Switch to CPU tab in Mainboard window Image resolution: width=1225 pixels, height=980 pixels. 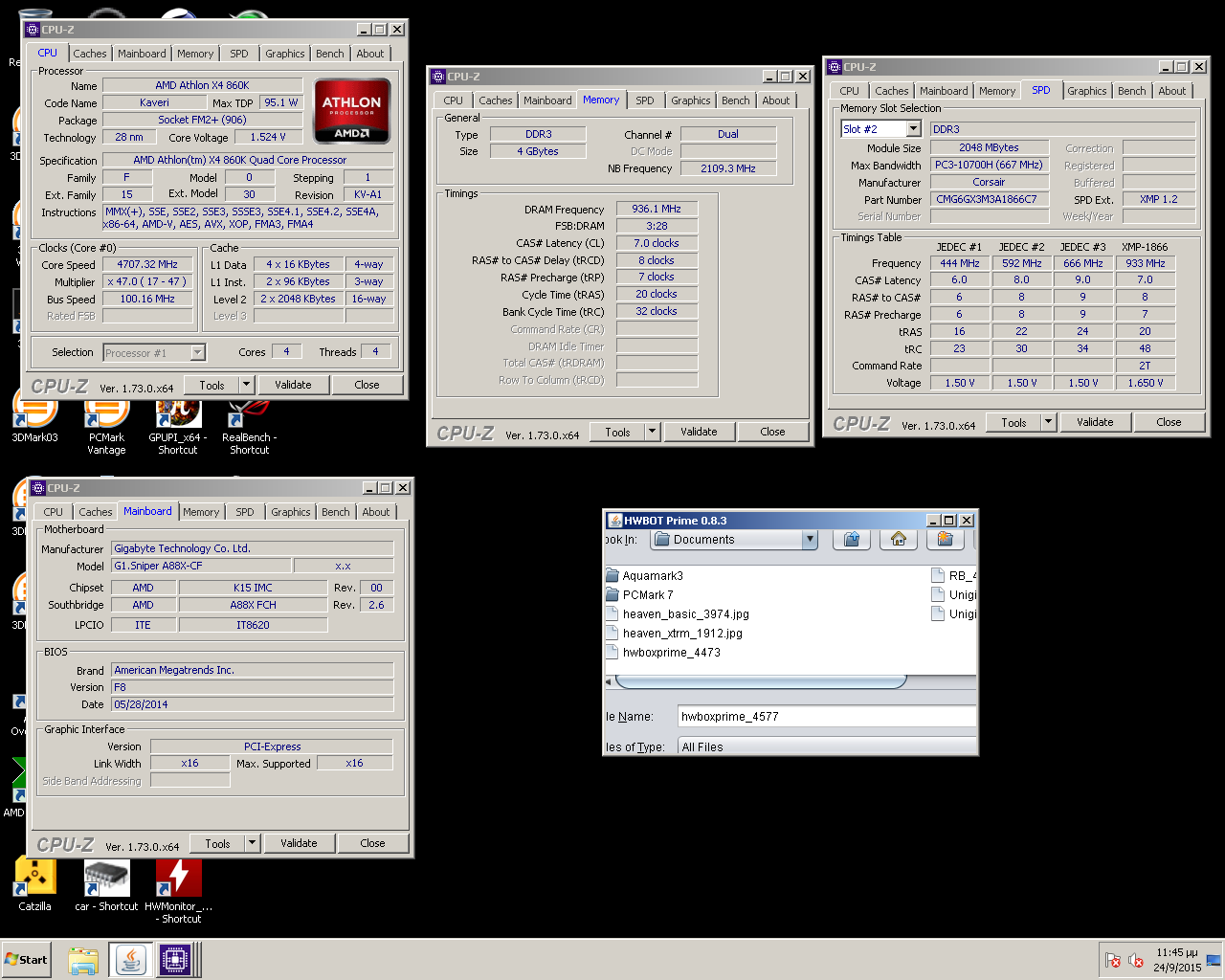pos(54,512)
